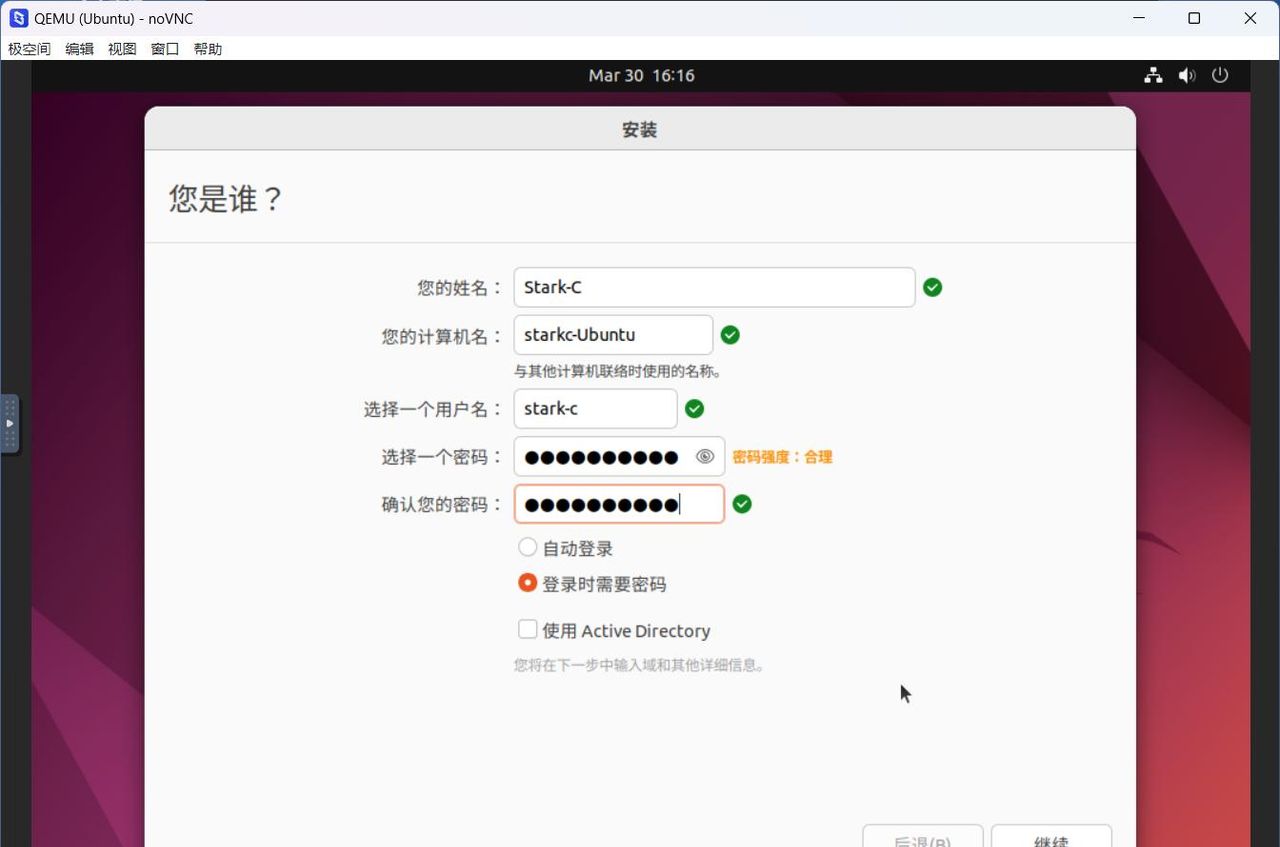Open the volume speaker icon in top bar
The image size is (1280, 847).
coord(1186,75)
